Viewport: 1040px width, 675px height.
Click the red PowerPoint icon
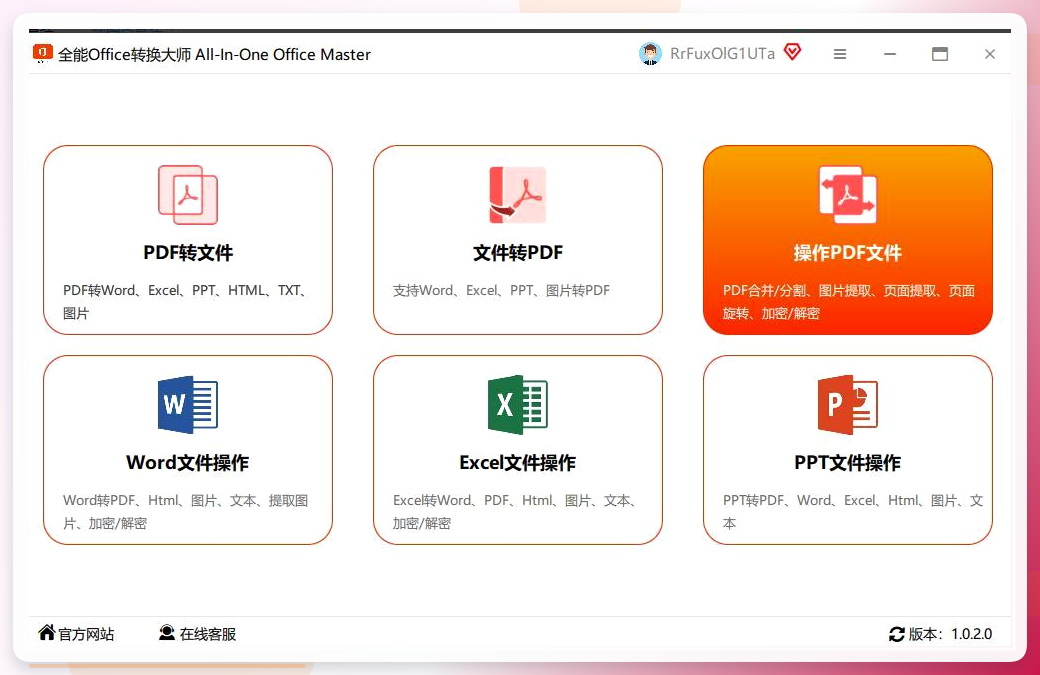click(x=848, y=404)
